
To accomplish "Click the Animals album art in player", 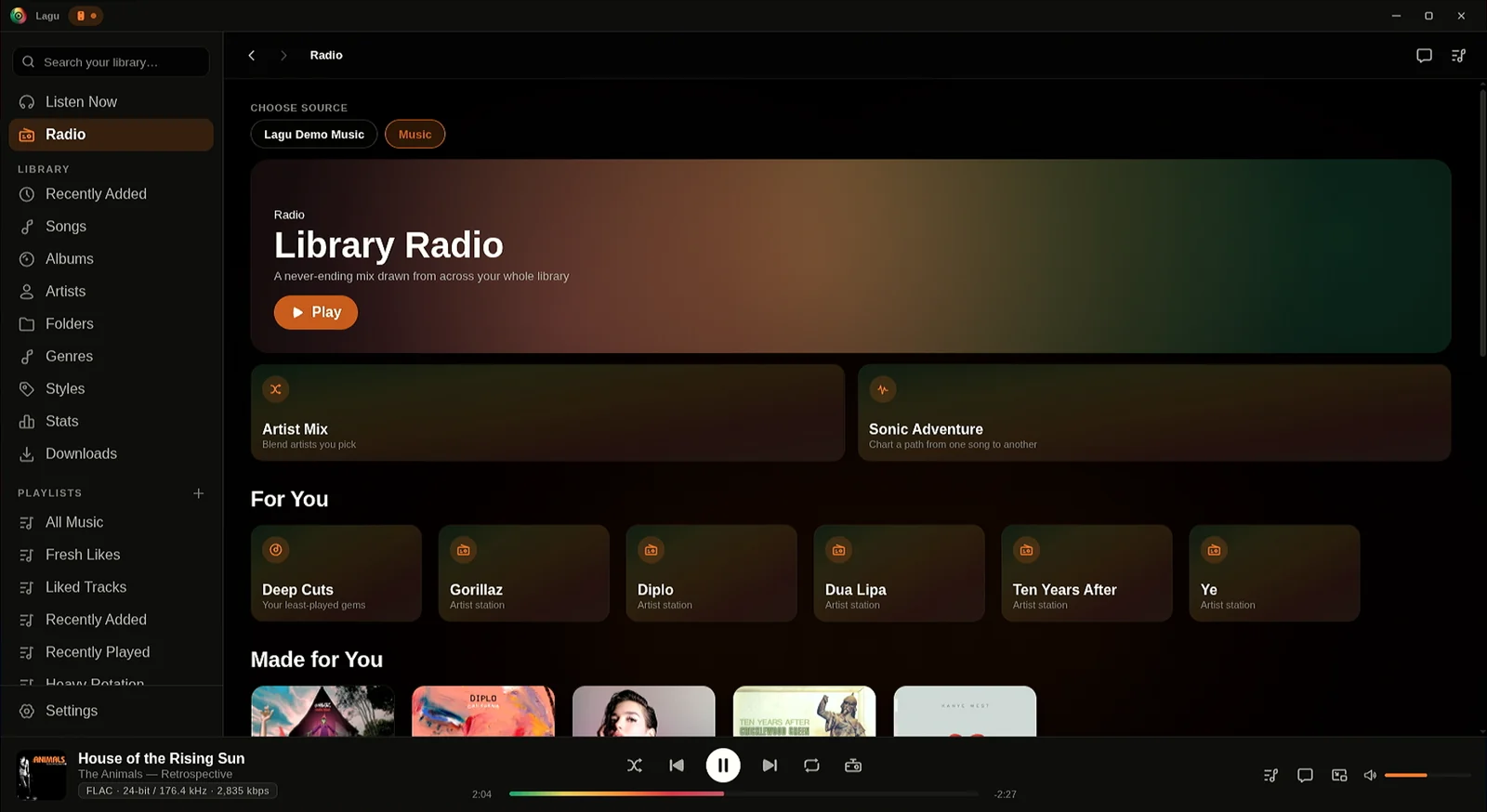I will click(x=42, y=775).
